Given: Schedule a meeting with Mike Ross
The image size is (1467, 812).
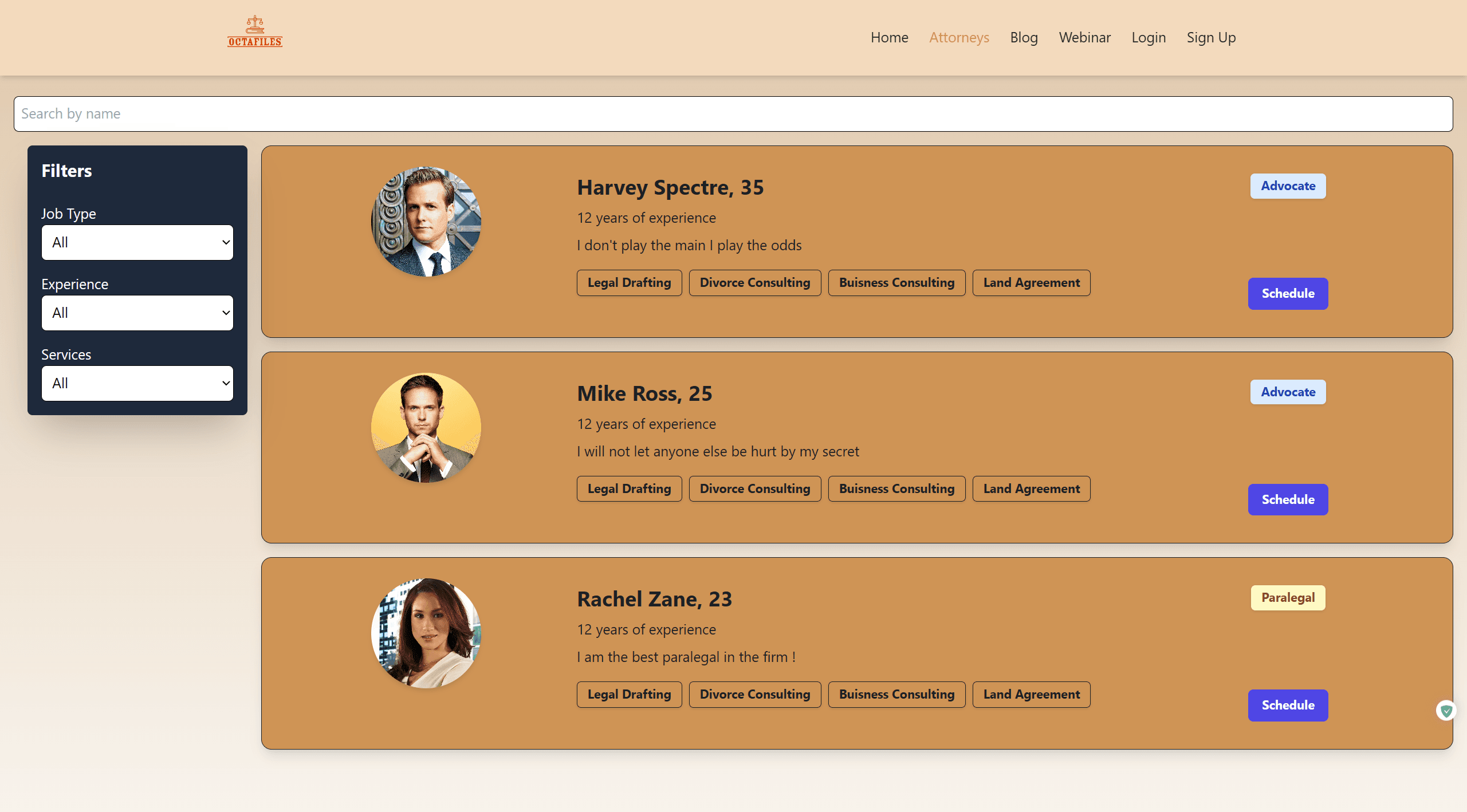Looking at the screenshot, I should click(1287, 499).
